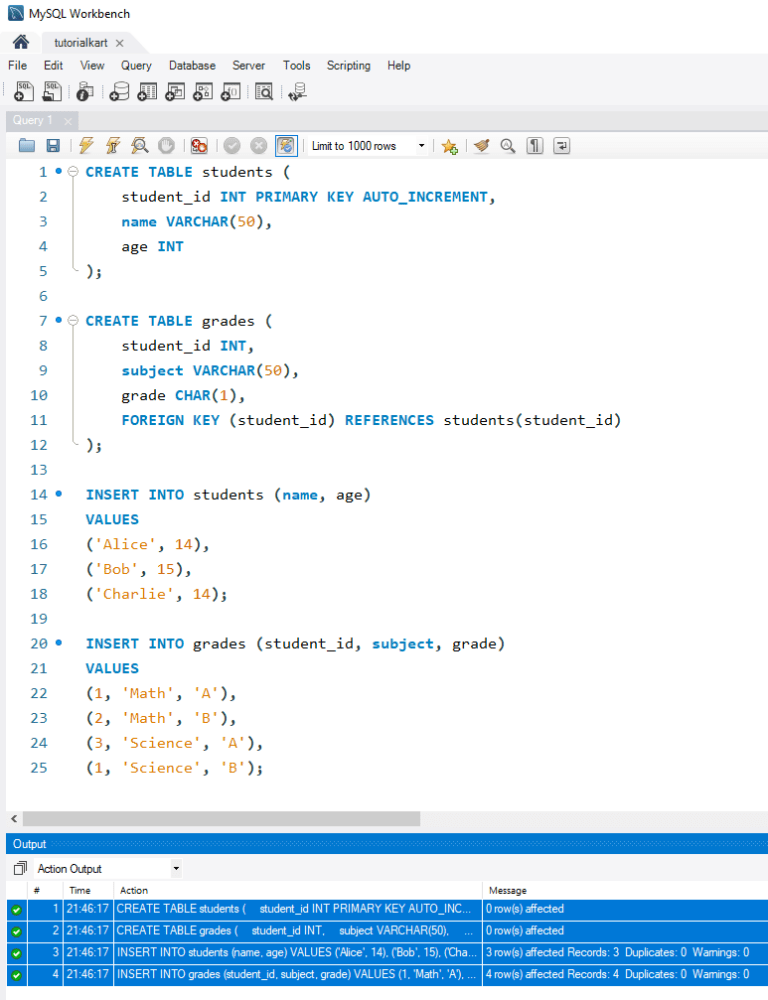Select output row 4 INSERT INTO grades
Screen dimensions: 768x1000
click(x=387, y=974)
